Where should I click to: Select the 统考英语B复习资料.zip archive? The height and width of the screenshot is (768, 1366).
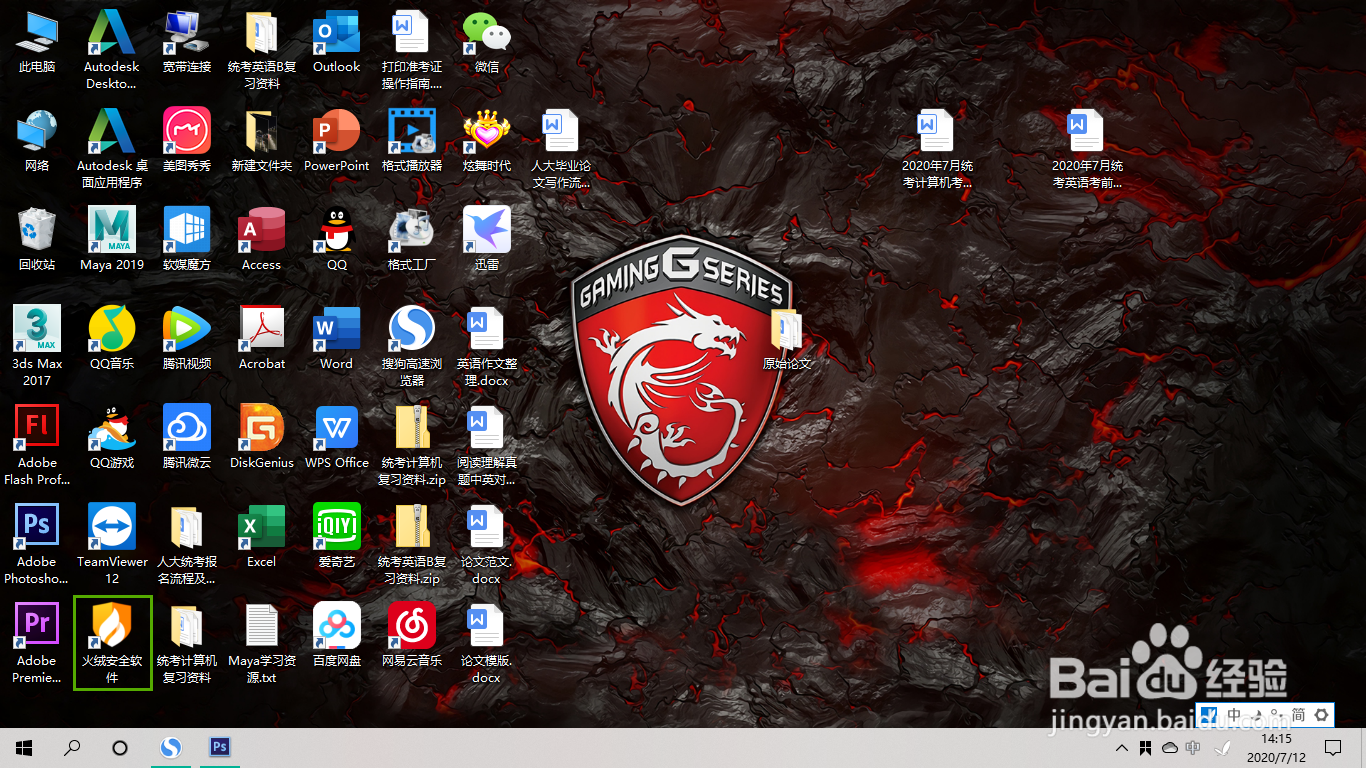pos(412,544)
